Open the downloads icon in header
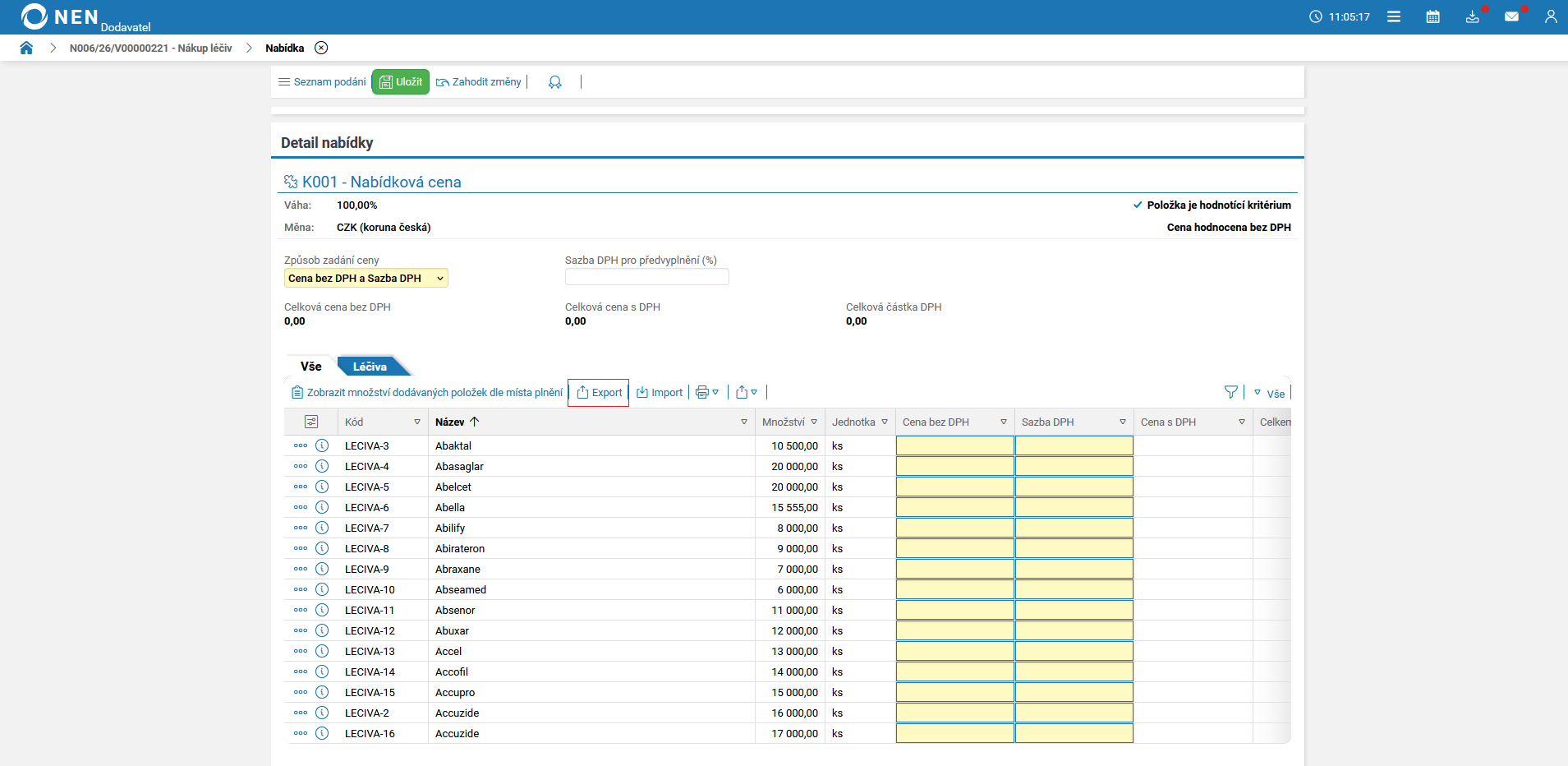Image resolution: width=1568 pixels, height=766 pixels. (x=1472, y=16)
